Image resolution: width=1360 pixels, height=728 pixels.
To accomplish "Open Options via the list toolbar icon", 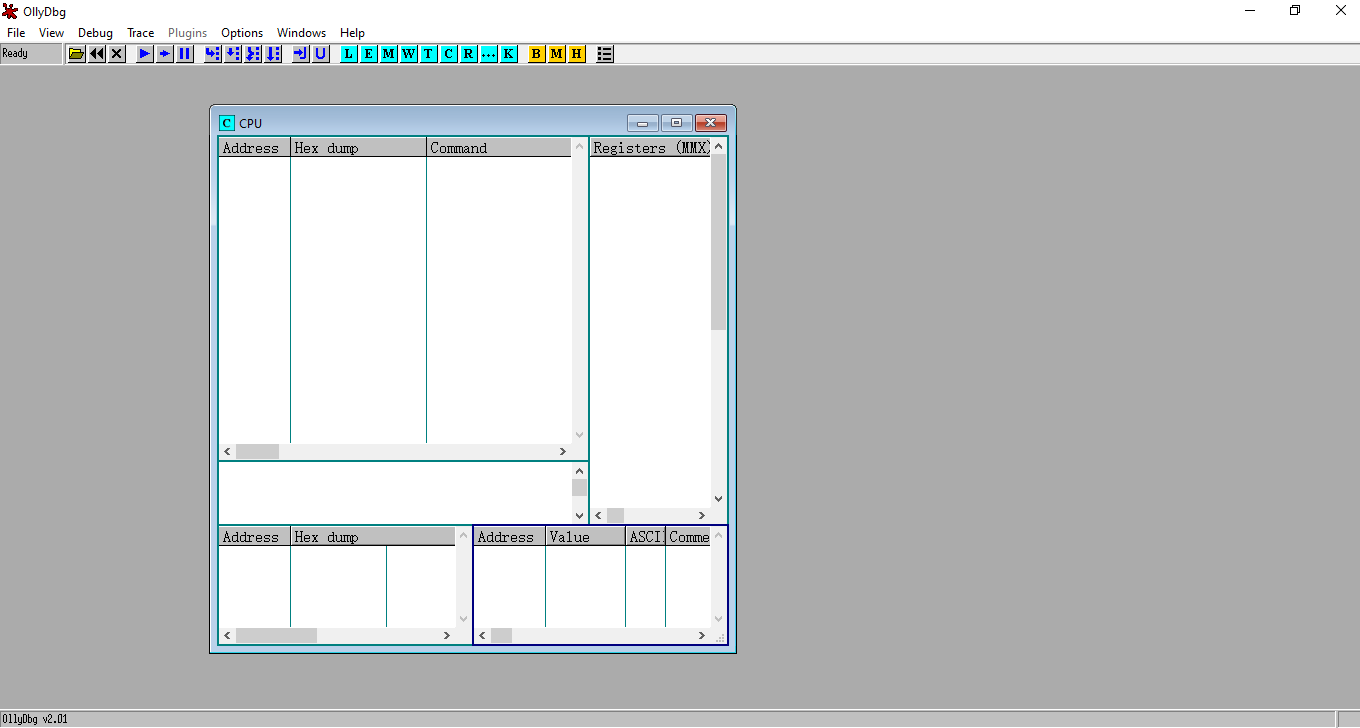I will pos(605,54).
